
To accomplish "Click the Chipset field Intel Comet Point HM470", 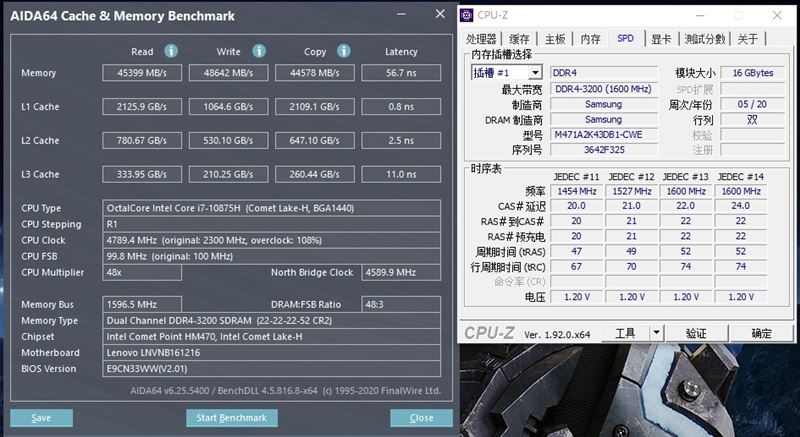I will [271, 337].
